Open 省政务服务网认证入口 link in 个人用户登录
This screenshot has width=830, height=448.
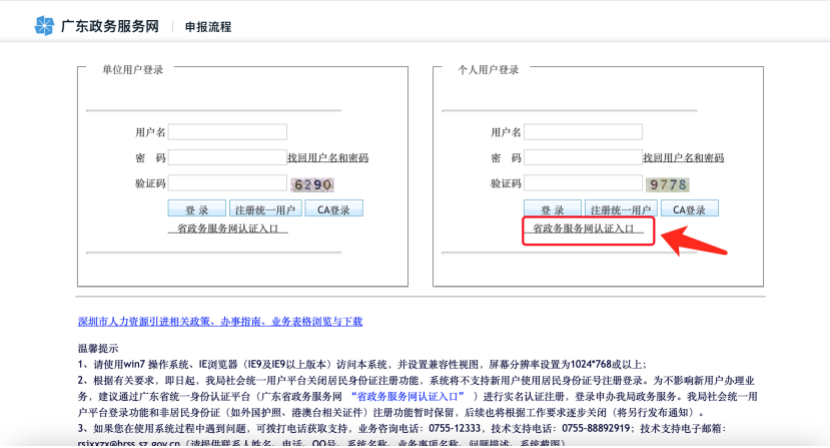(x=583, y=229)
